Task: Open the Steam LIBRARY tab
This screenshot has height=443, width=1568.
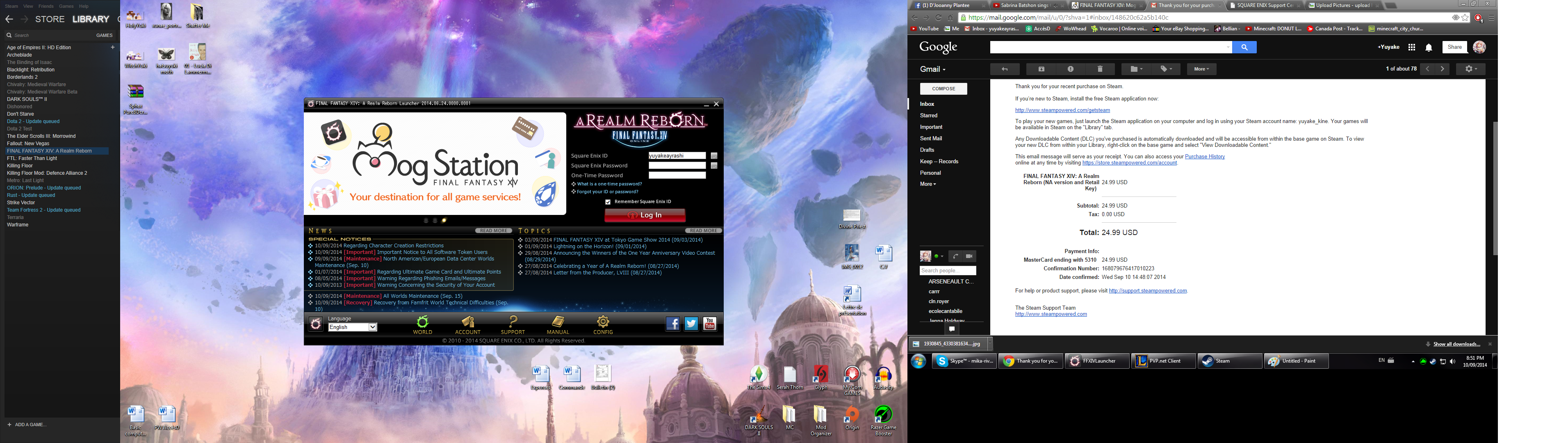Action: click(91, 19)
